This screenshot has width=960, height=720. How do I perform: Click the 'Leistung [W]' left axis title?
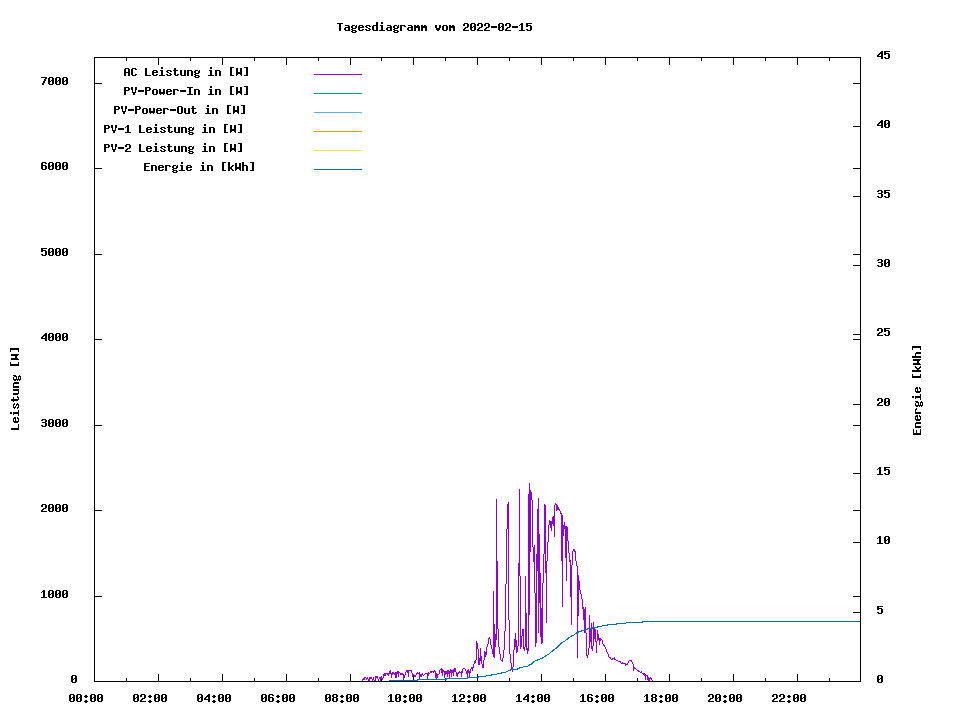pyautogui.click(x=15, y=389)
